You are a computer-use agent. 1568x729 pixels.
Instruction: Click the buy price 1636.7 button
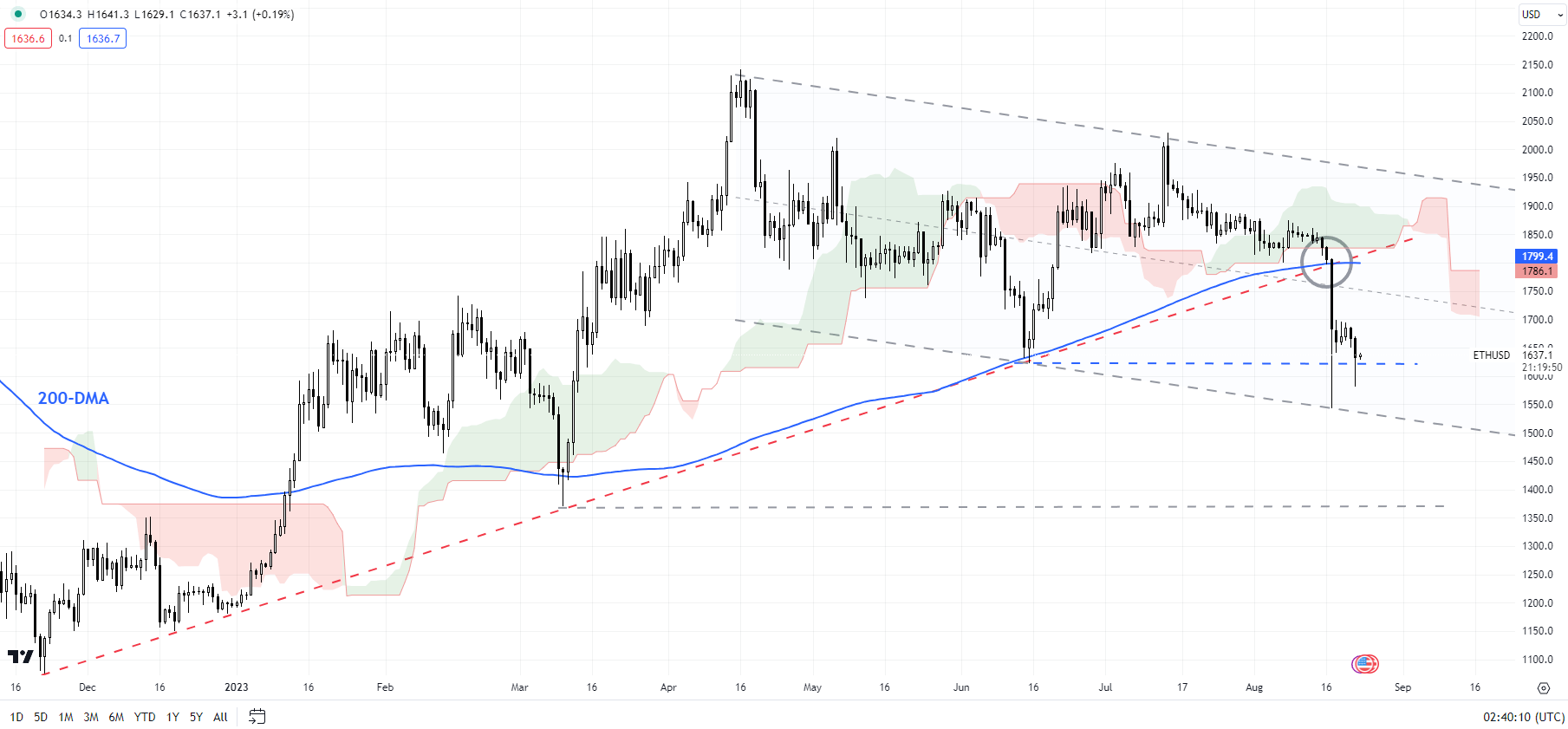click(x=103, y=38)
